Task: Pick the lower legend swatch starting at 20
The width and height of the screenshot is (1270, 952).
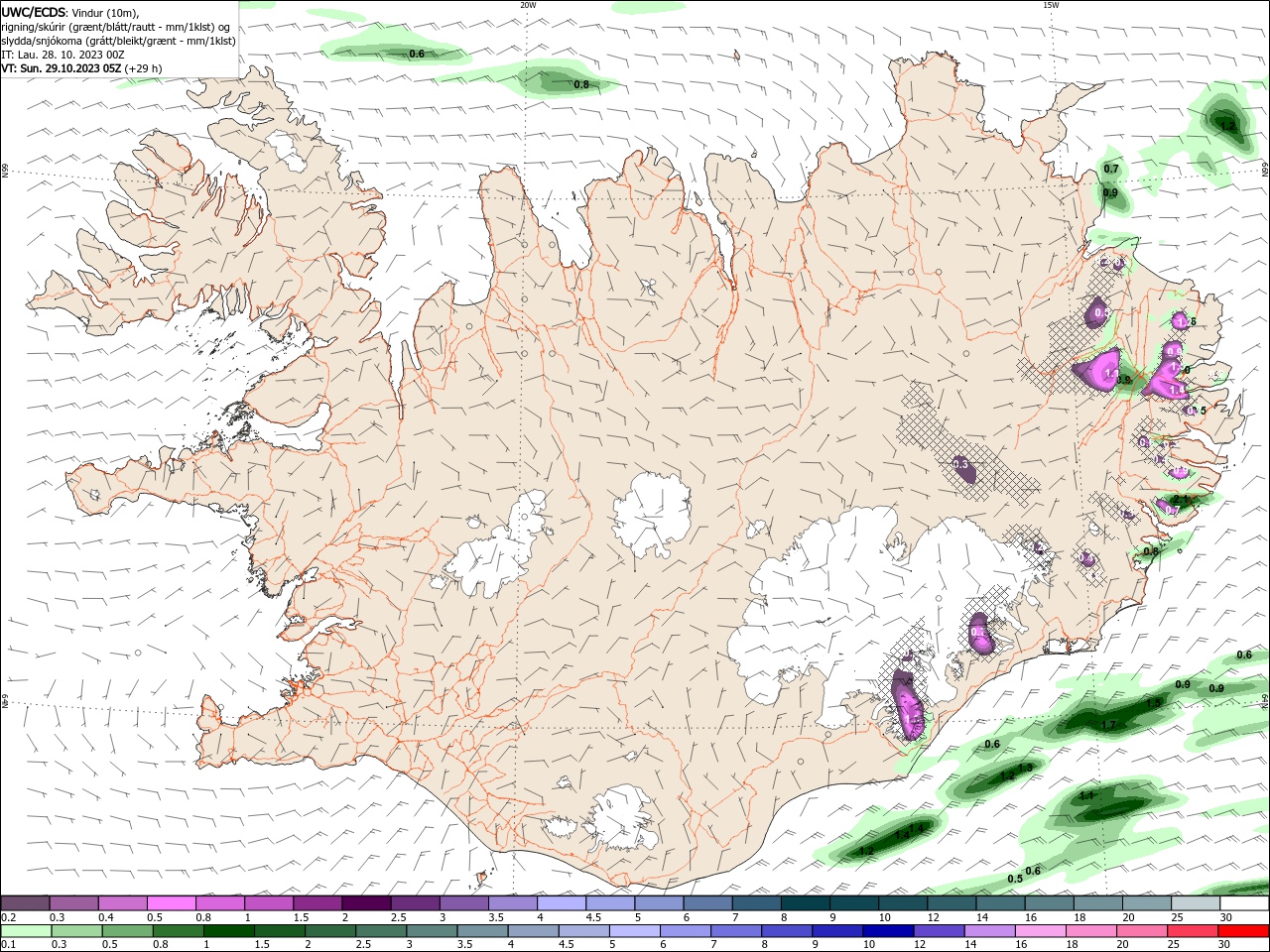Action: [1141, 931]
